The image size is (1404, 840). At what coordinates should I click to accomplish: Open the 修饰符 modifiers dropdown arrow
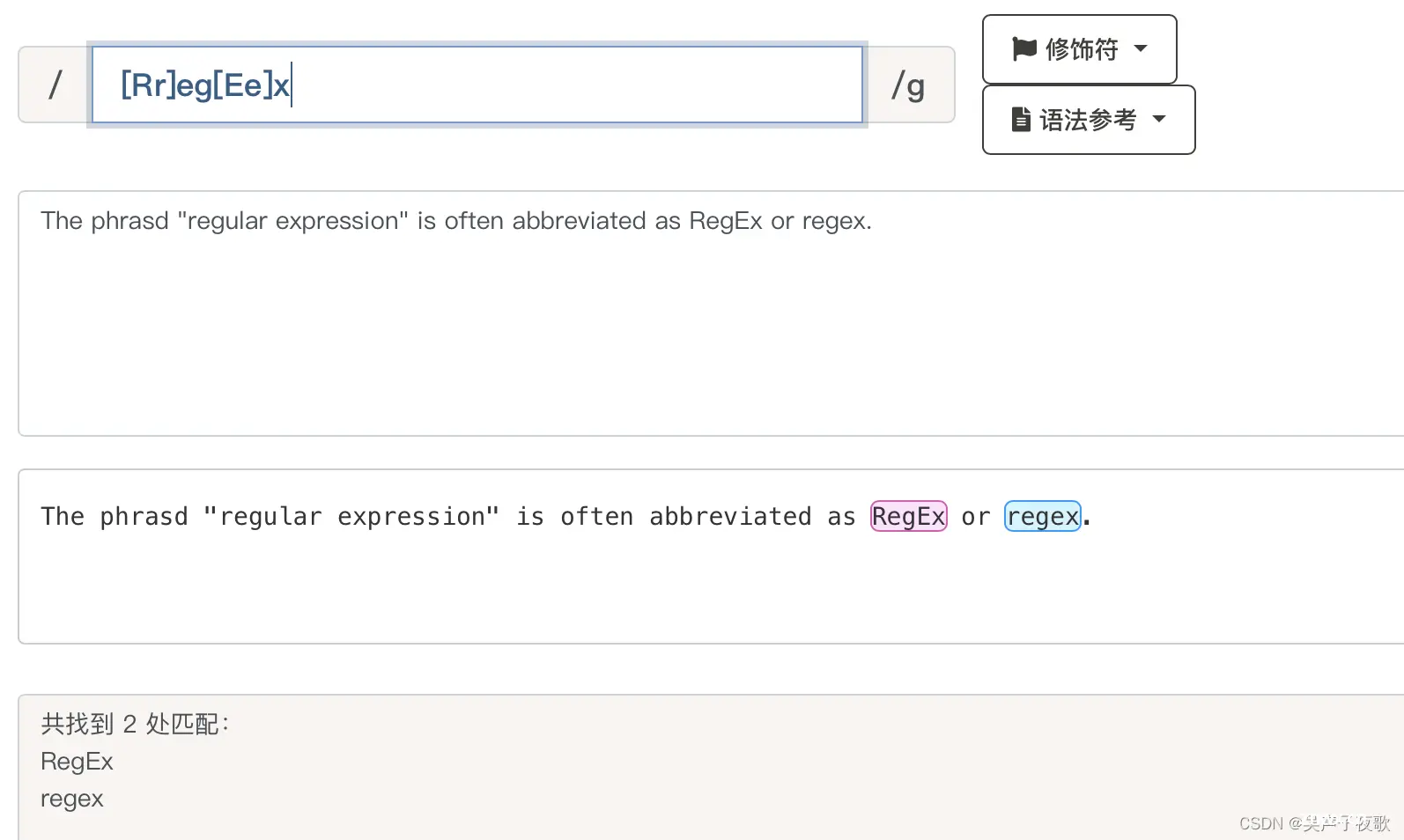pos(1141,48)
